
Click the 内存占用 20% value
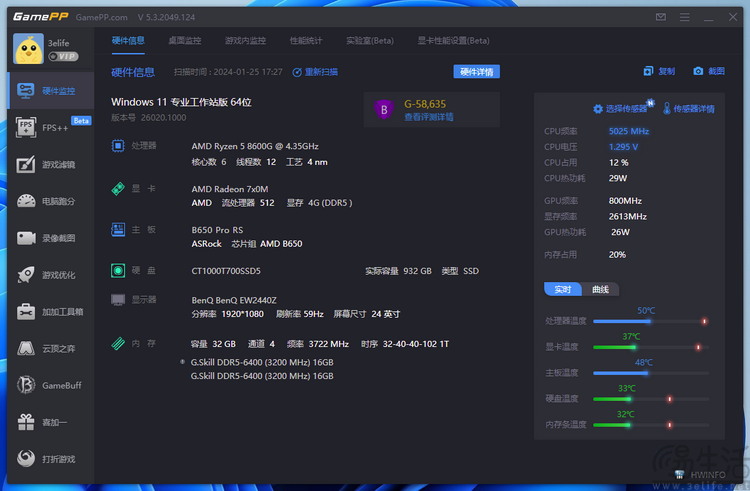coord(617,255)
